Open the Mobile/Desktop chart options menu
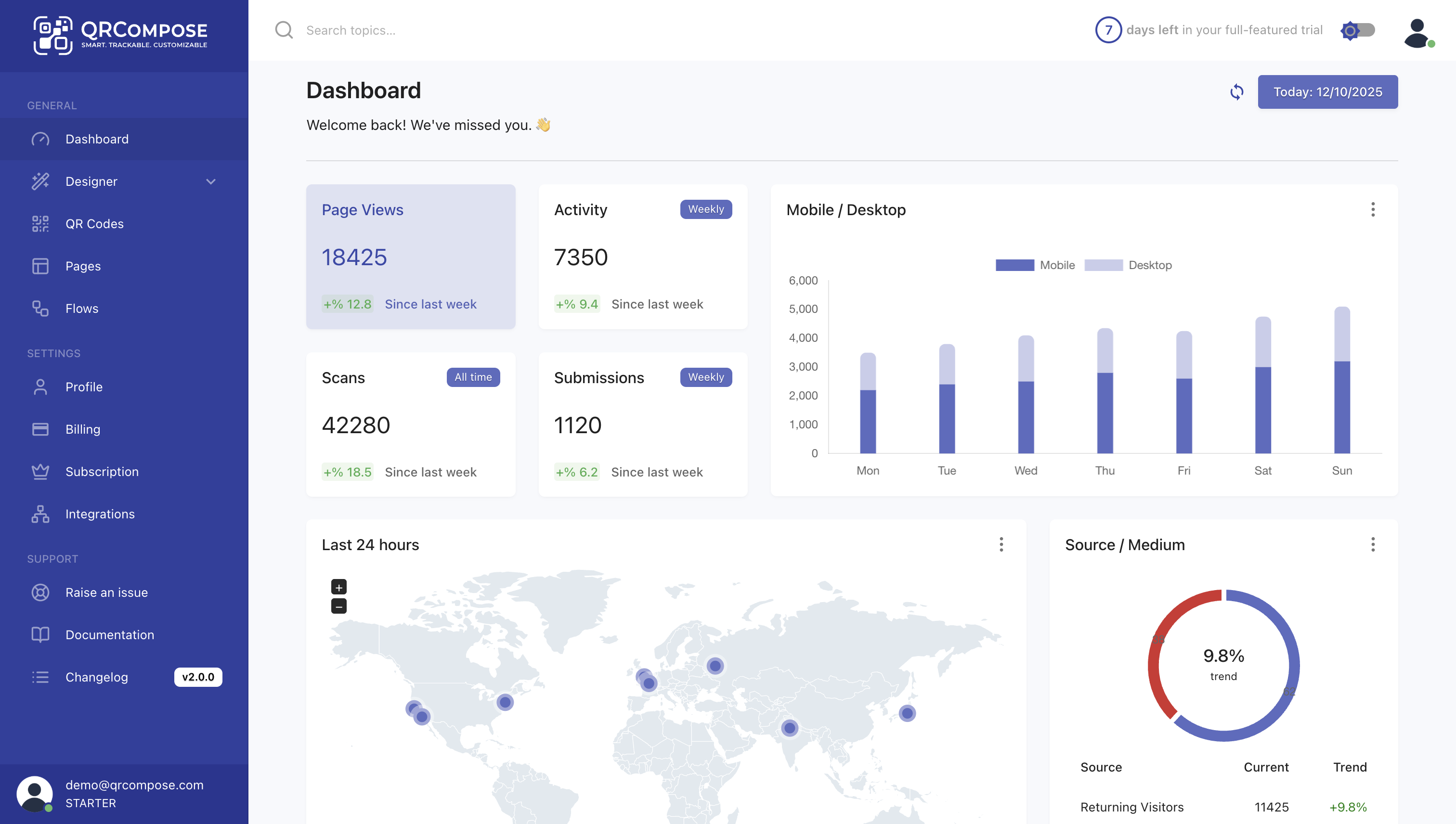Screen dimensions: 1456x824 click(x=1372, y=209)
